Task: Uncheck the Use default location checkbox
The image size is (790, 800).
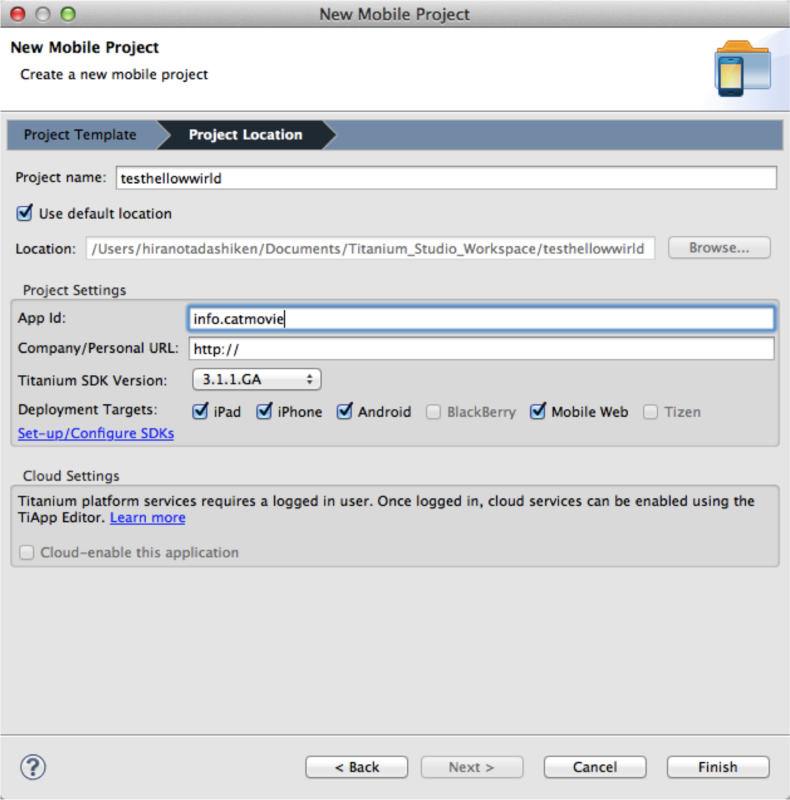Action: [x=24, y=213]
